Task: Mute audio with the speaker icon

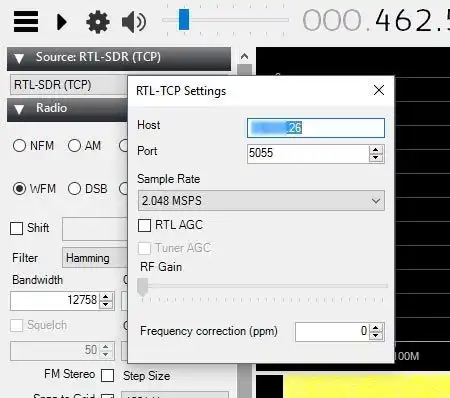Action: click(x=134, y=22)
